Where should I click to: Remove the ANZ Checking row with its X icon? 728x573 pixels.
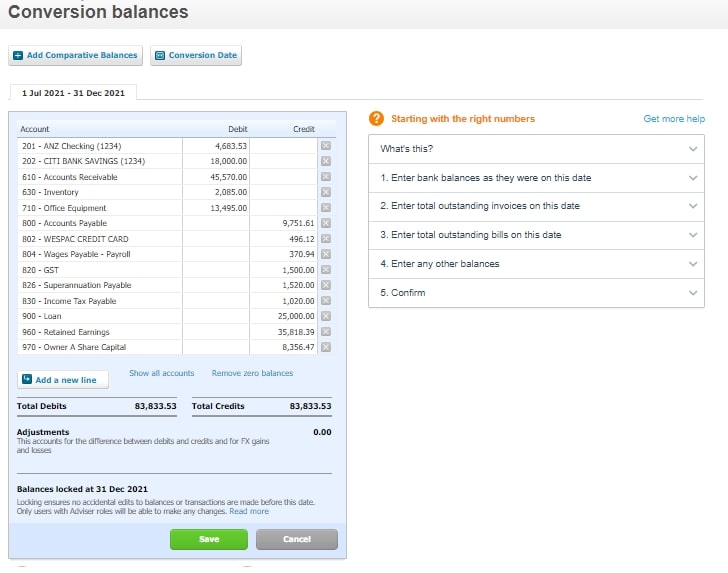pos(325,146)
